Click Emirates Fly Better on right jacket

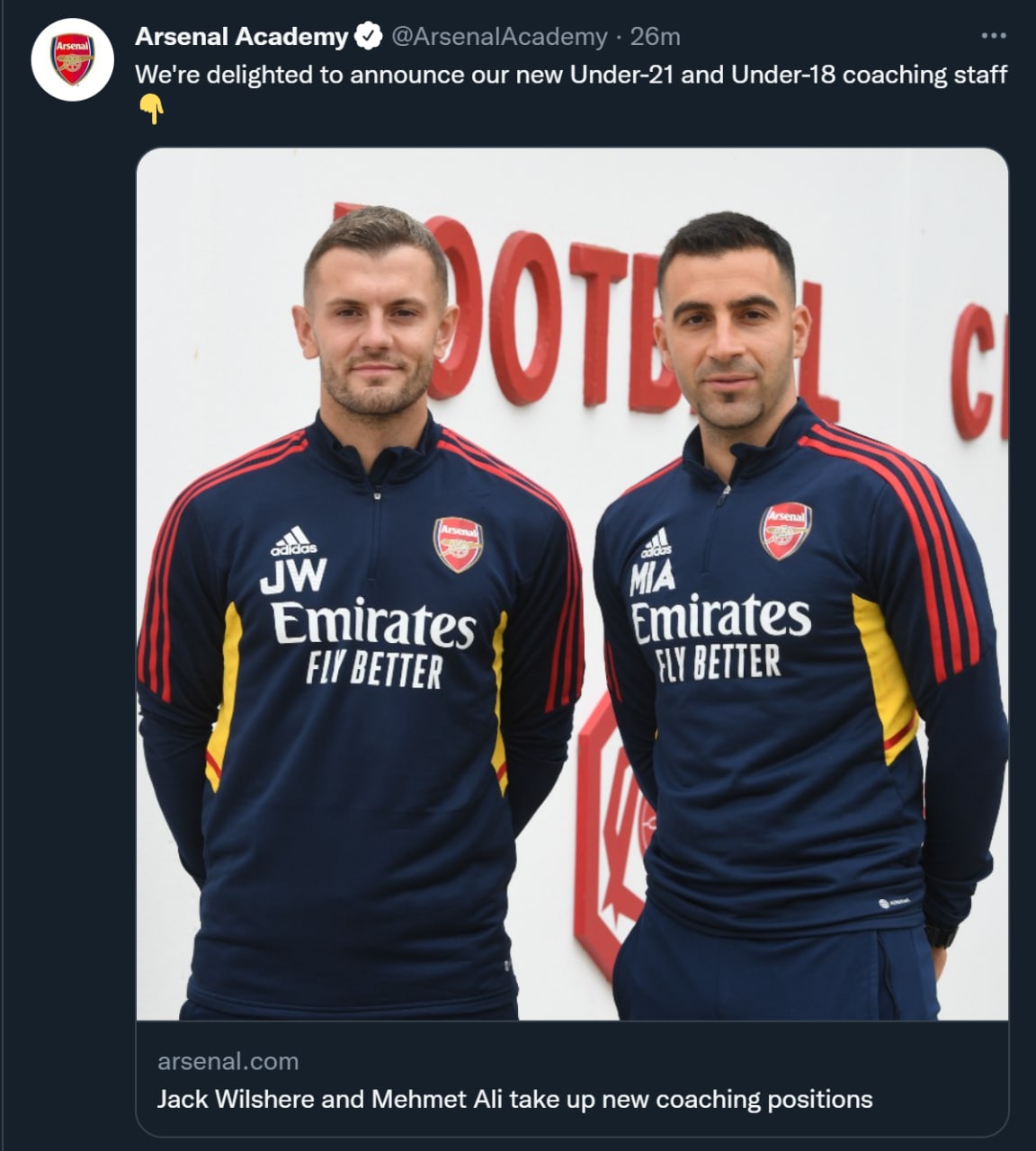[719, 638]
